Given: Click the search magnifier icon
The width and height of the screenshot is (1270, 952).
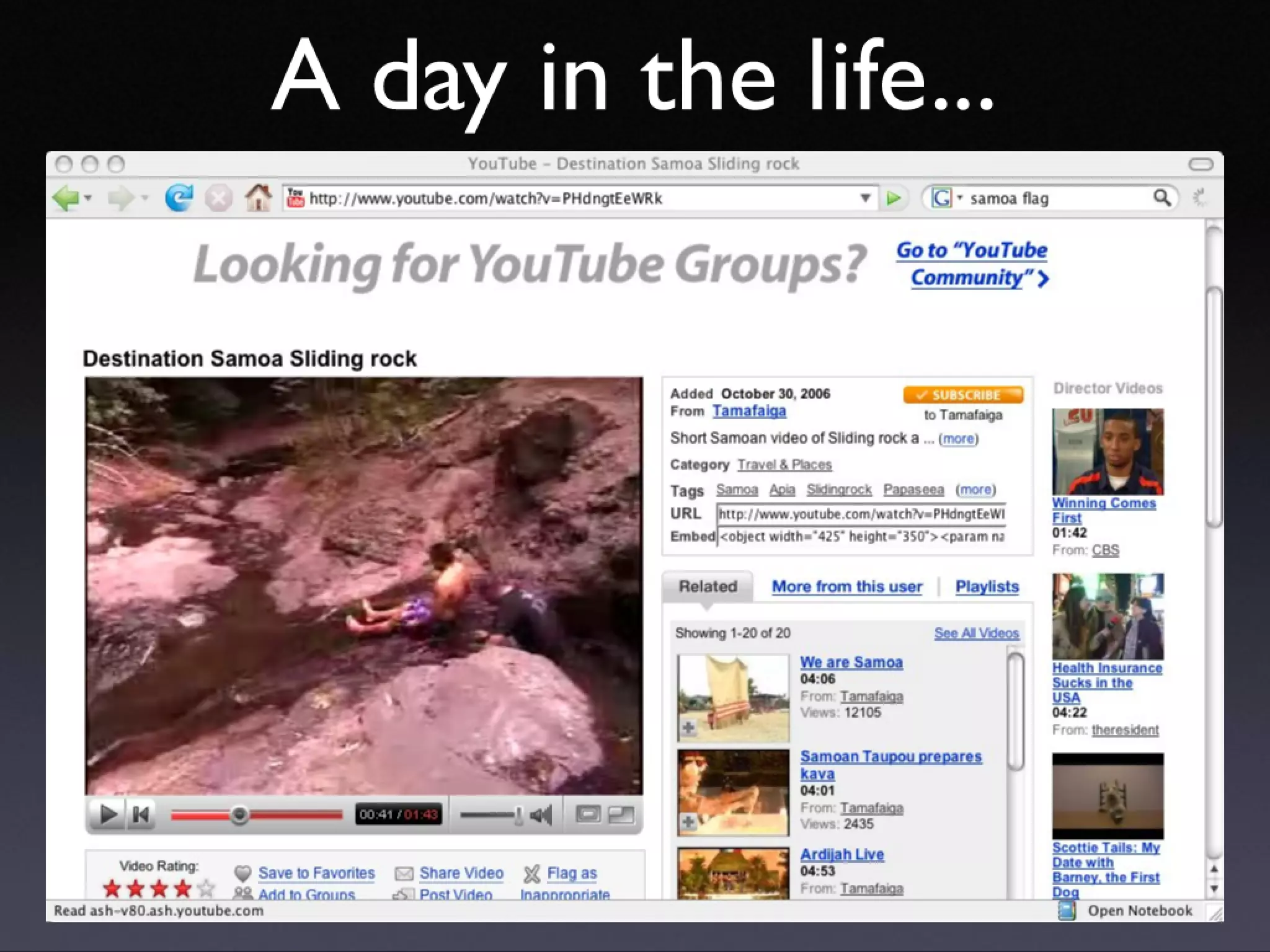Looking at the screenshot, I should pos(1161,198).
